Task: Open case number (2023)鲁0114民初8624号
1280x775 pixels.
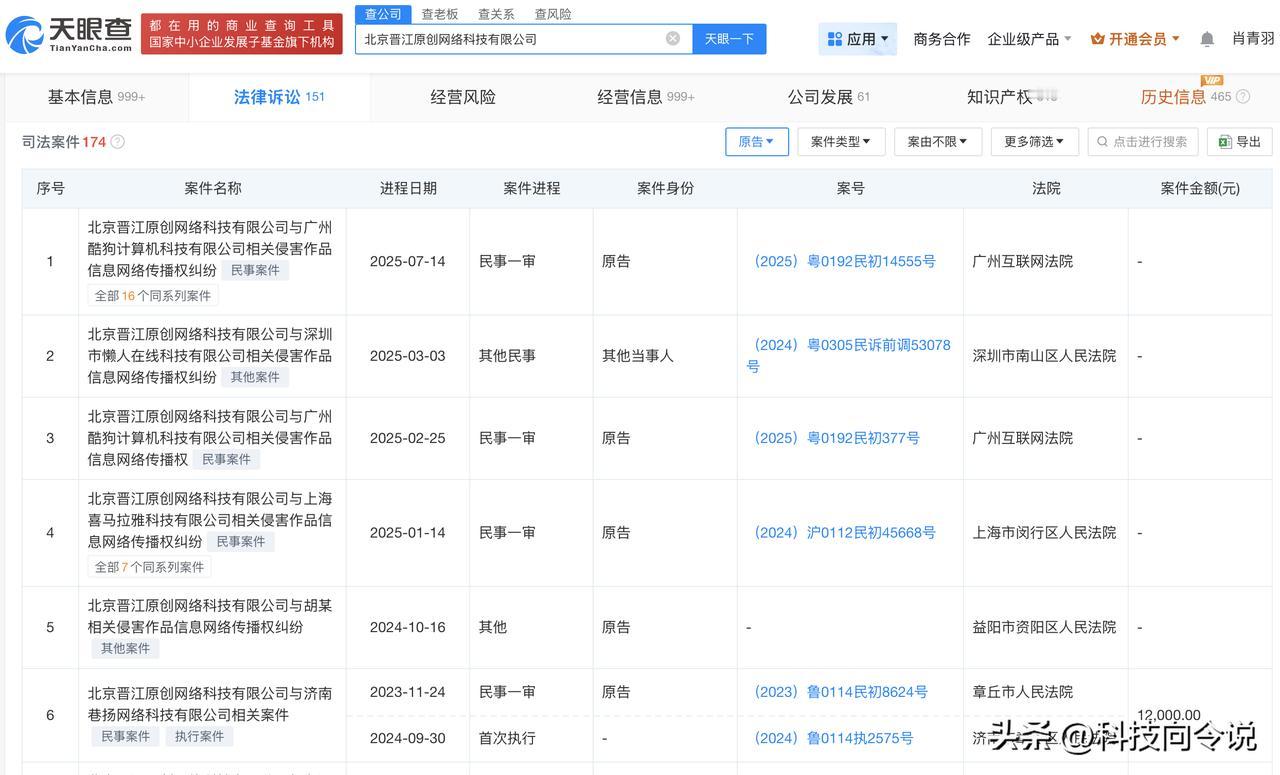Action: (x=841, y=692)
